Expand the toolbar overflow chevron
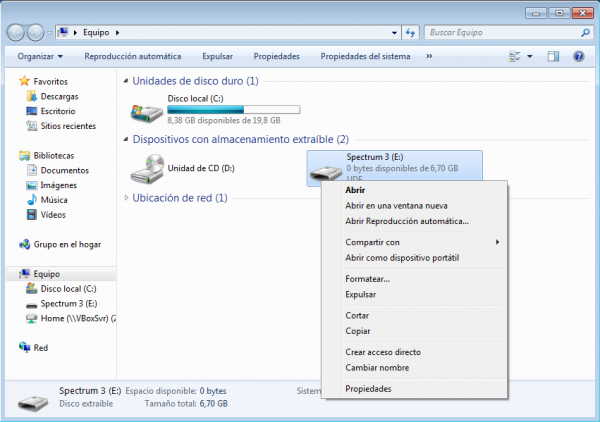This screenshot has width=600, height=422. (x=429, y=57)
